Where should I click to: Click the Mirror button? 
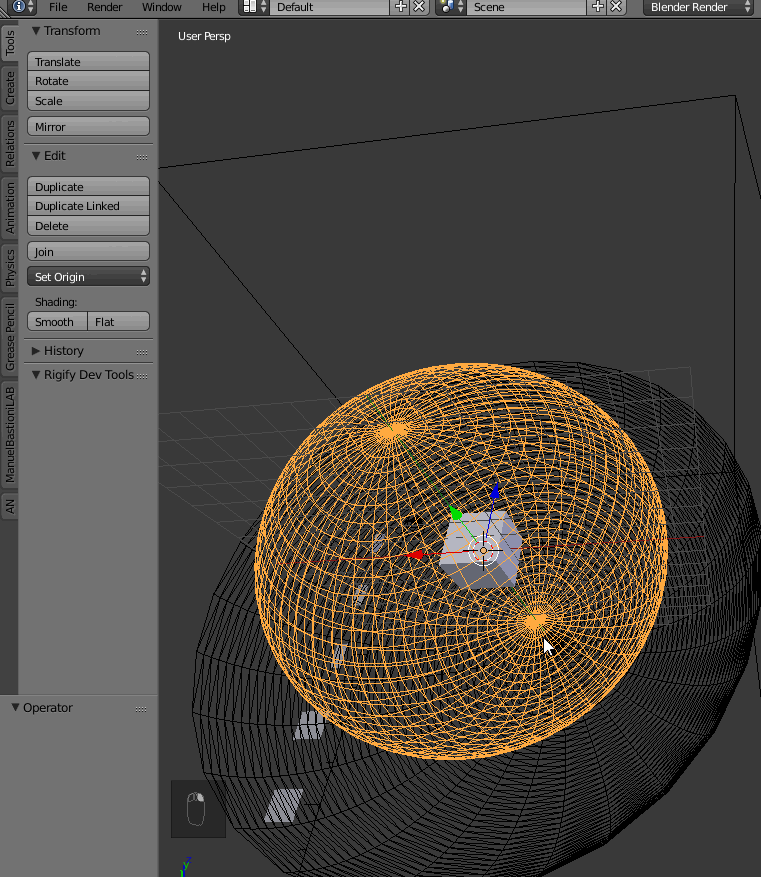[88, 126]
